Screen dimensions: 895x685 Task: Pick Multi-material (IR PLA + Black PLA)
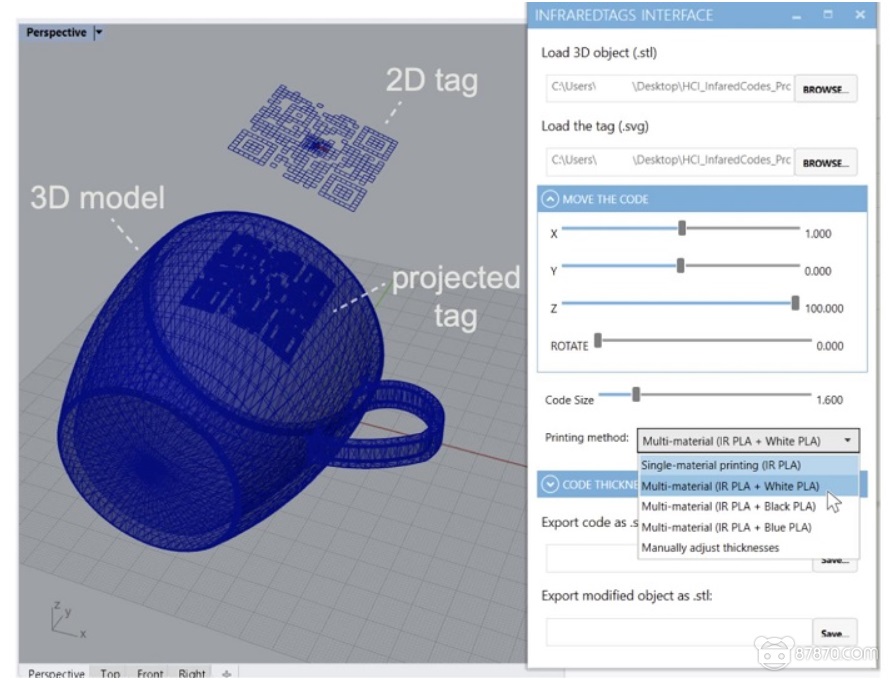pyautogui.click(x=728, y=506)
